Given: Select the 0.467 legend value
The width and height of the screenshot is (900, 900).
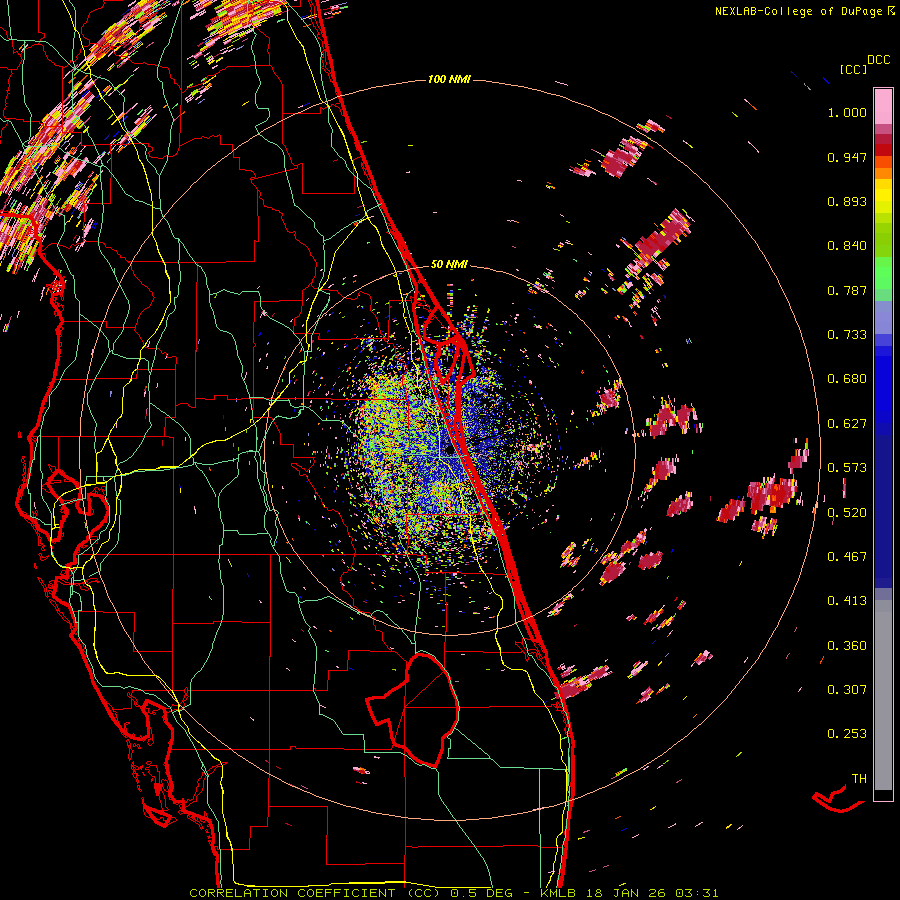Looking at the screenshot, I should click(847, 557).
